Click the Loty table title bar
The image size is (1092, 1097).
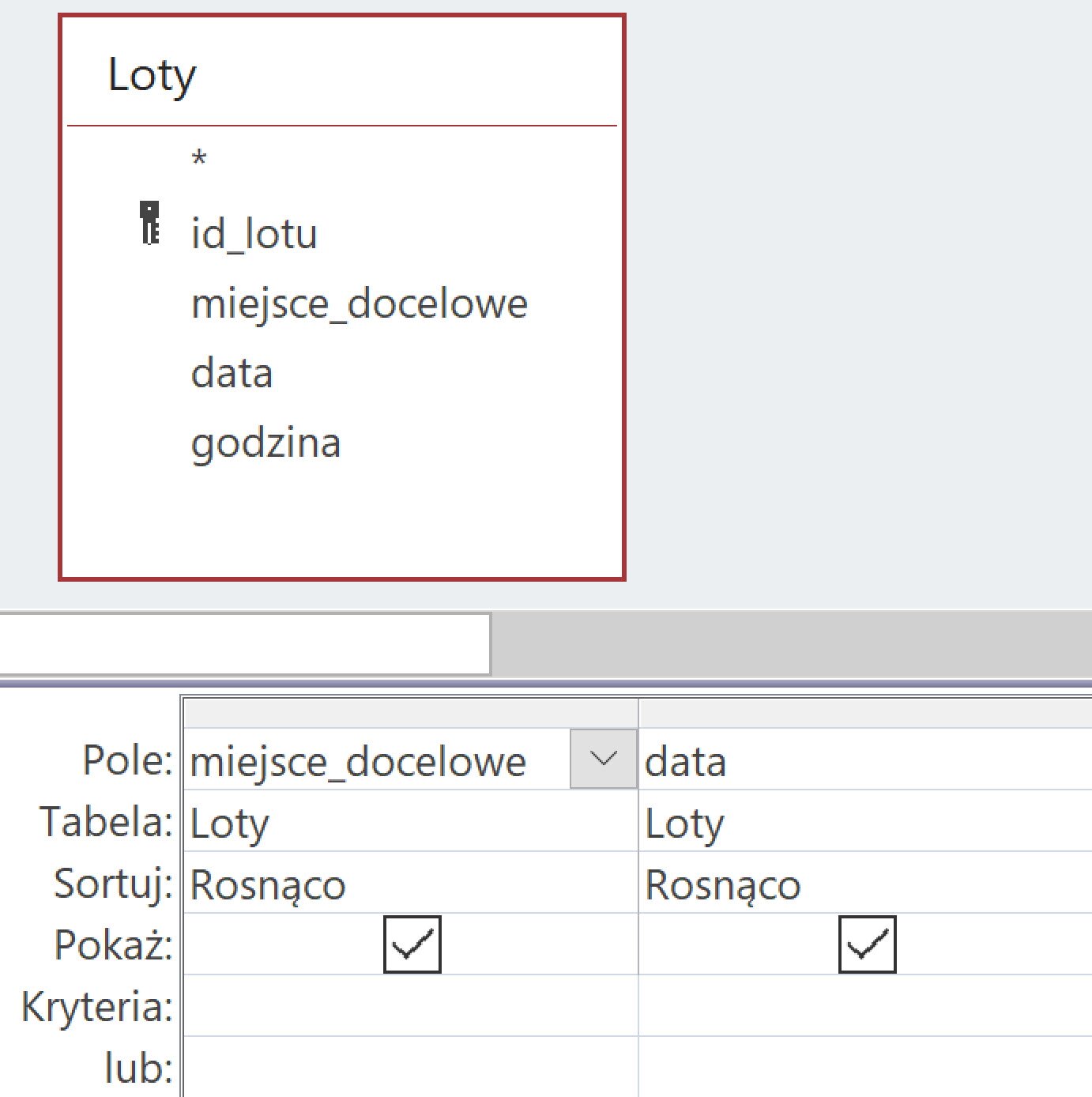pos(154,74)
